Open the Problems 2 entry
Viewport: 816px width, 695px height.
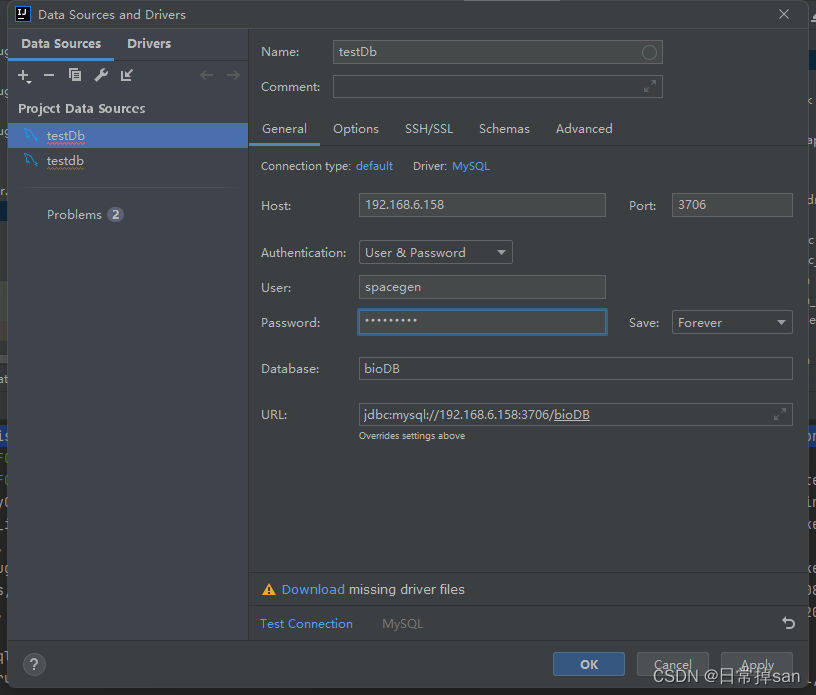click(85, 214)
